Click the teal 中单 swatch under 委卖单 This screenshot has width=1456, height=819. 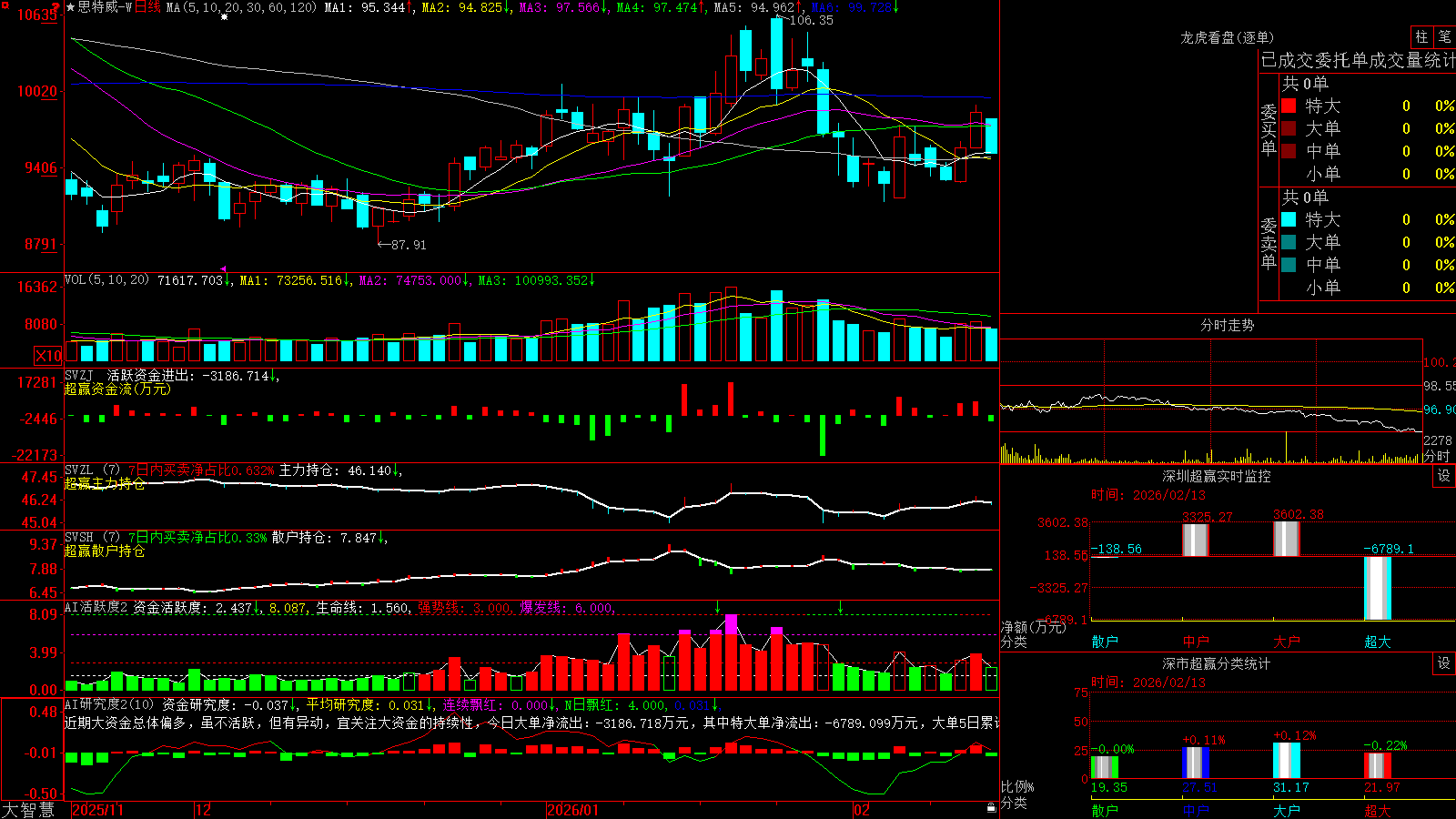1289,265
